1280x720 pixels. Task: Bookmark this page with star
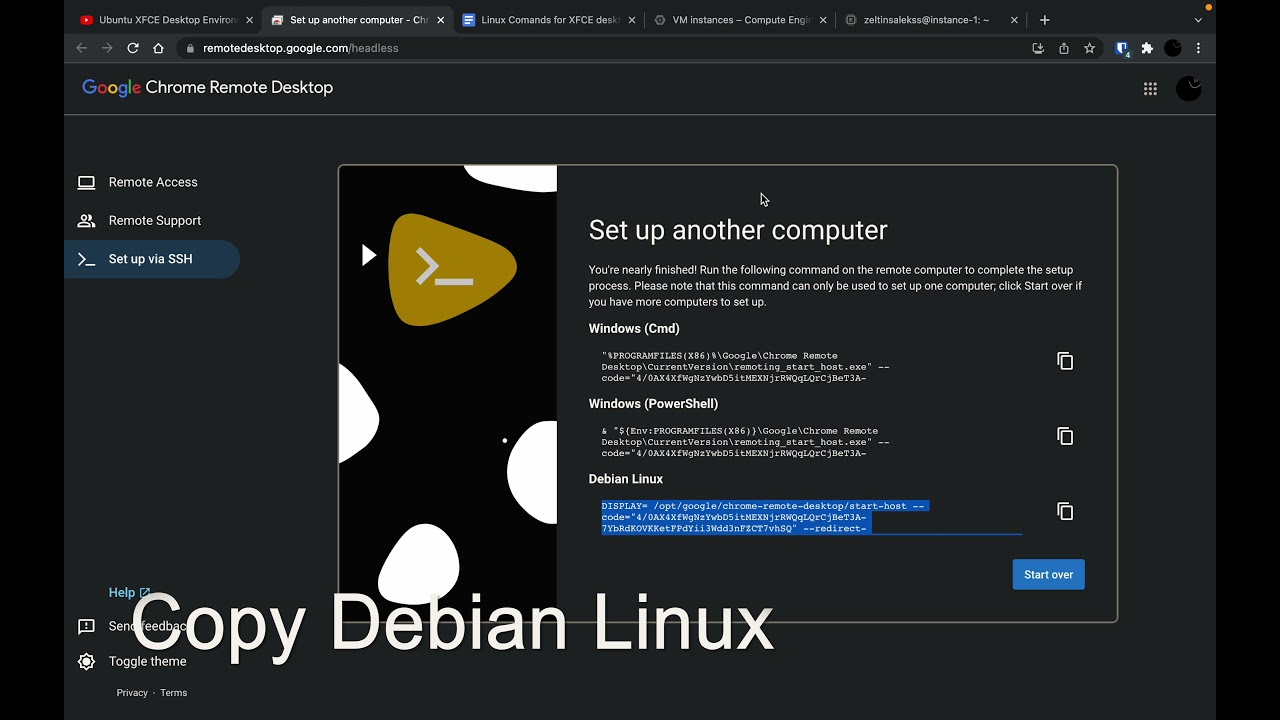pos(1090,48)
